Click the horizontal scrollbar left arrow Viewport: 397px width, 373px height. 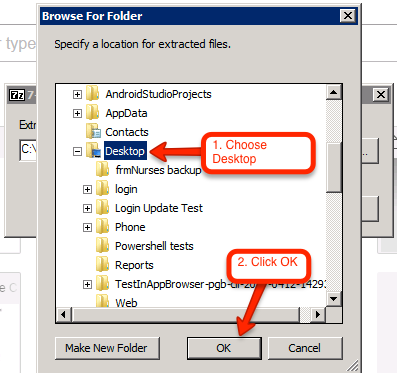pyautogui.click(x=63, y=314)
